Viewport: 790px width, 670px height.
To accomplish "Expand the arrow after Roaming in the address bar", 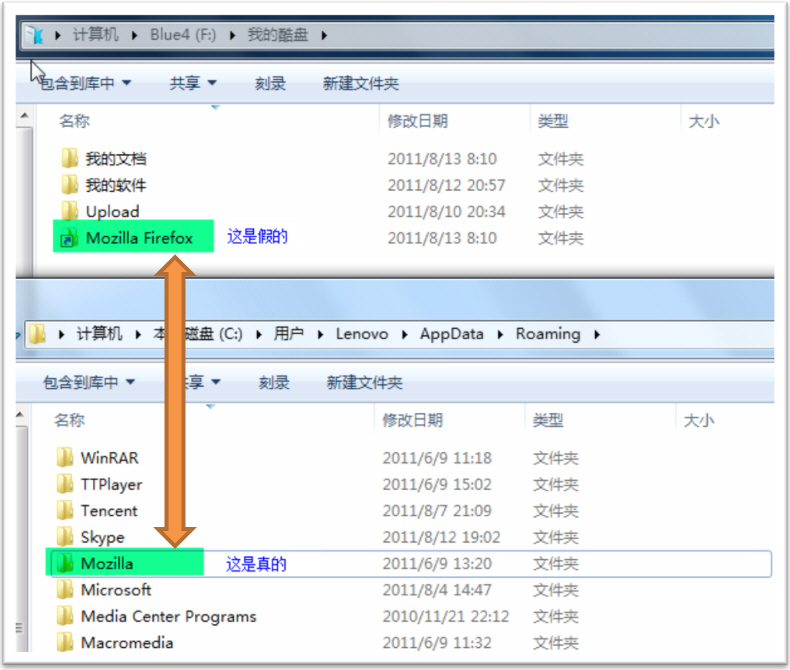I will coord(597,334).
